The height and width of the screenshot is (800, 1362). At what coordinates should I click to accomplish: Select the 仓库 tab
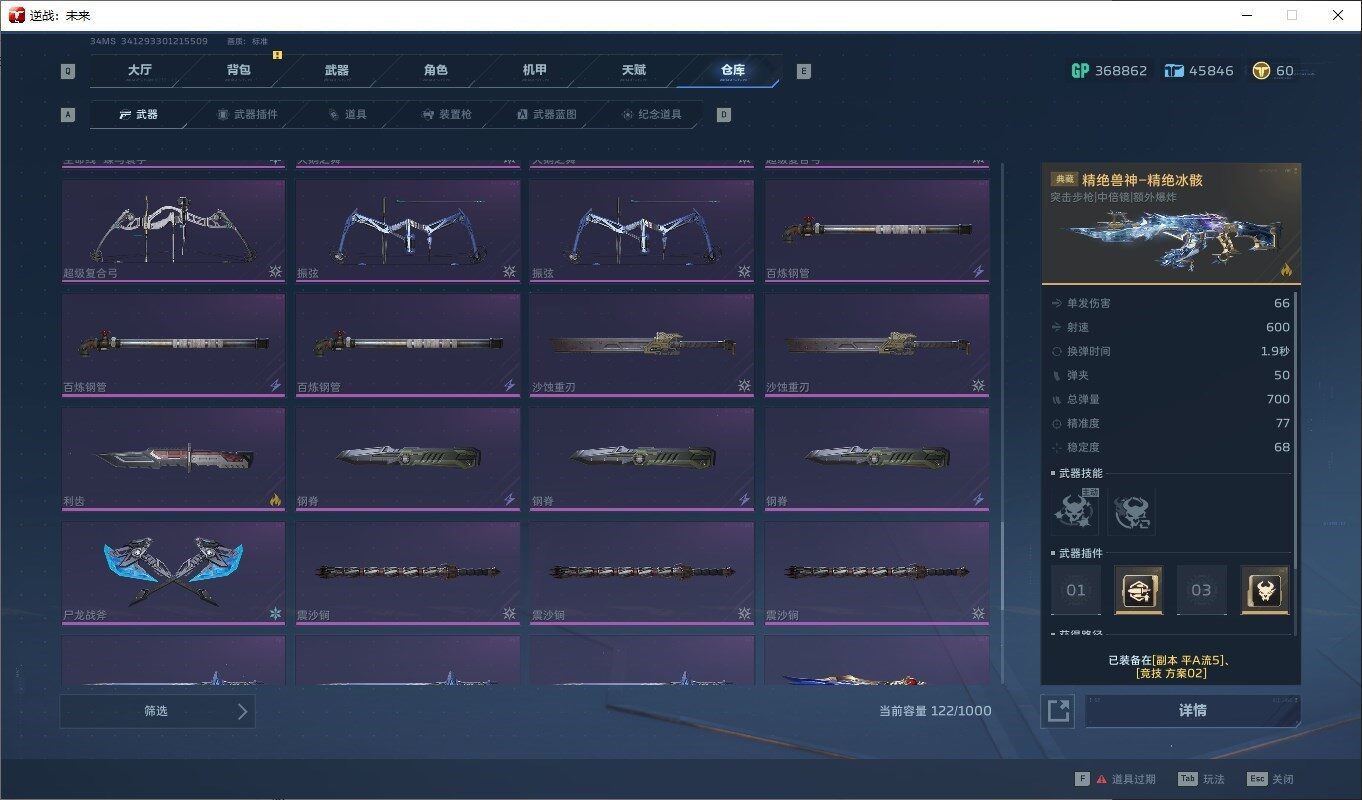click(x=732, y=71)
